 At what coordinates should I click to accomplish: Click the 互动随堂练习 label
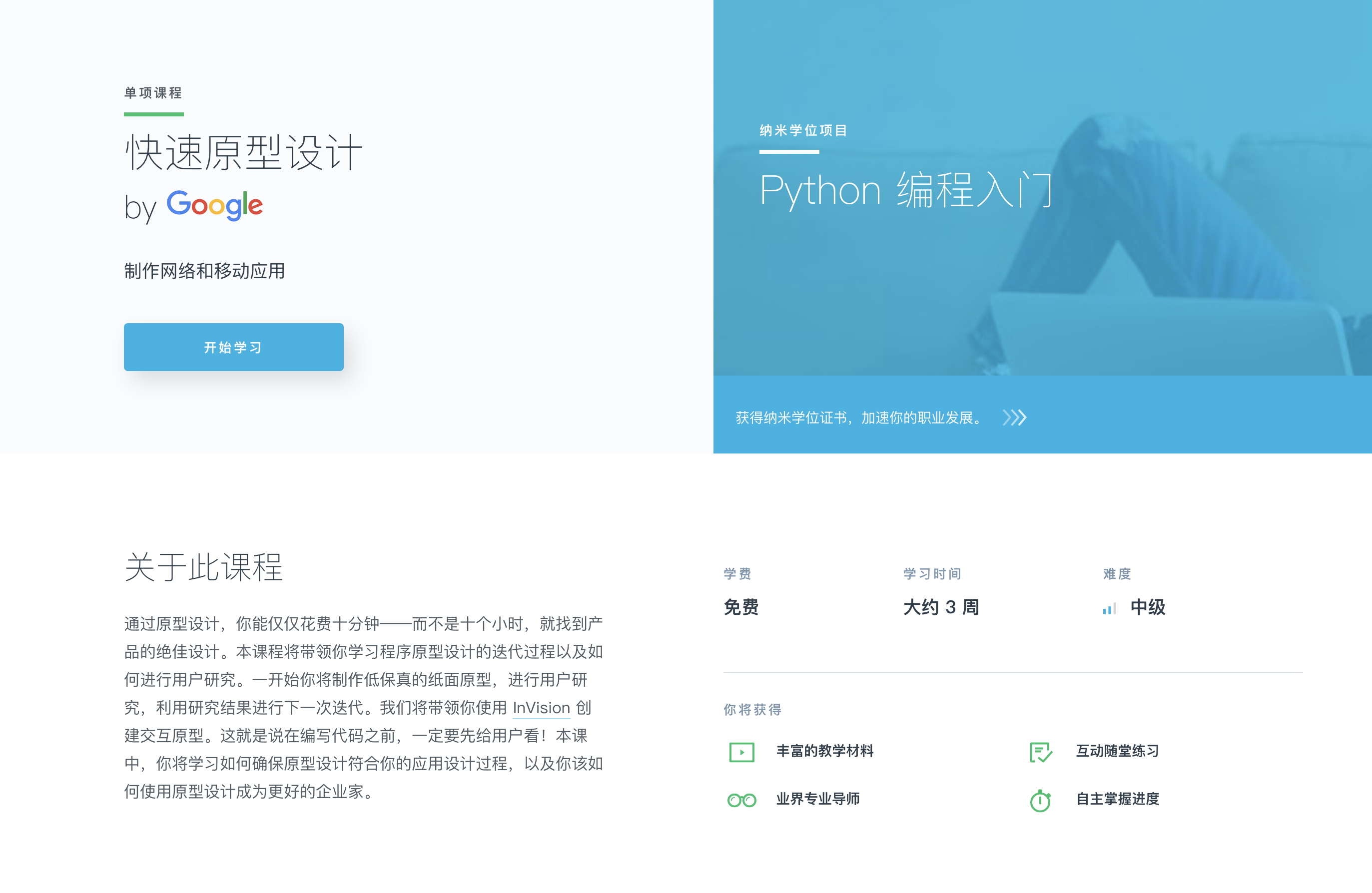1117,751
